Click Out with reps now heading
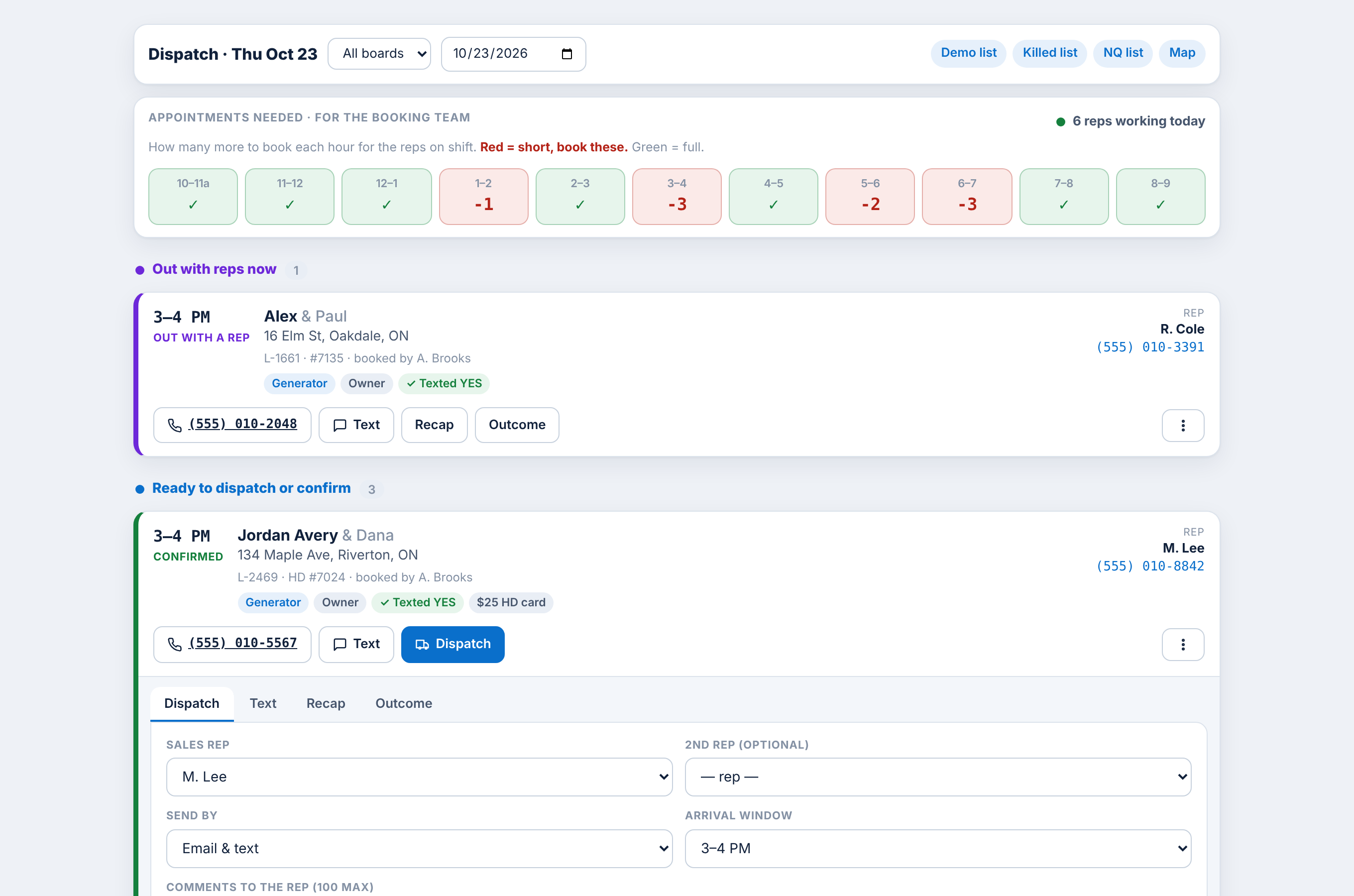This screenshot has height=896, width=1354. click(214, 269)
